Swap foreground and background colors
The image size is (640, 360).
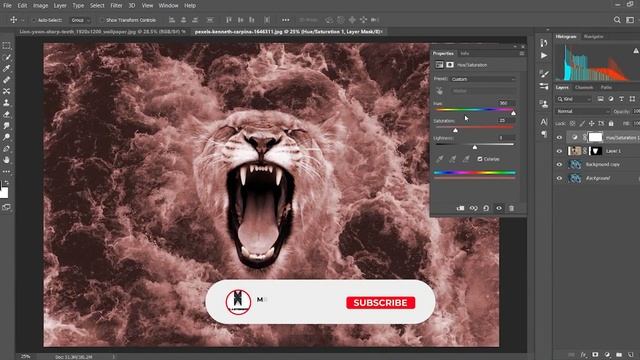click(7, 182)
